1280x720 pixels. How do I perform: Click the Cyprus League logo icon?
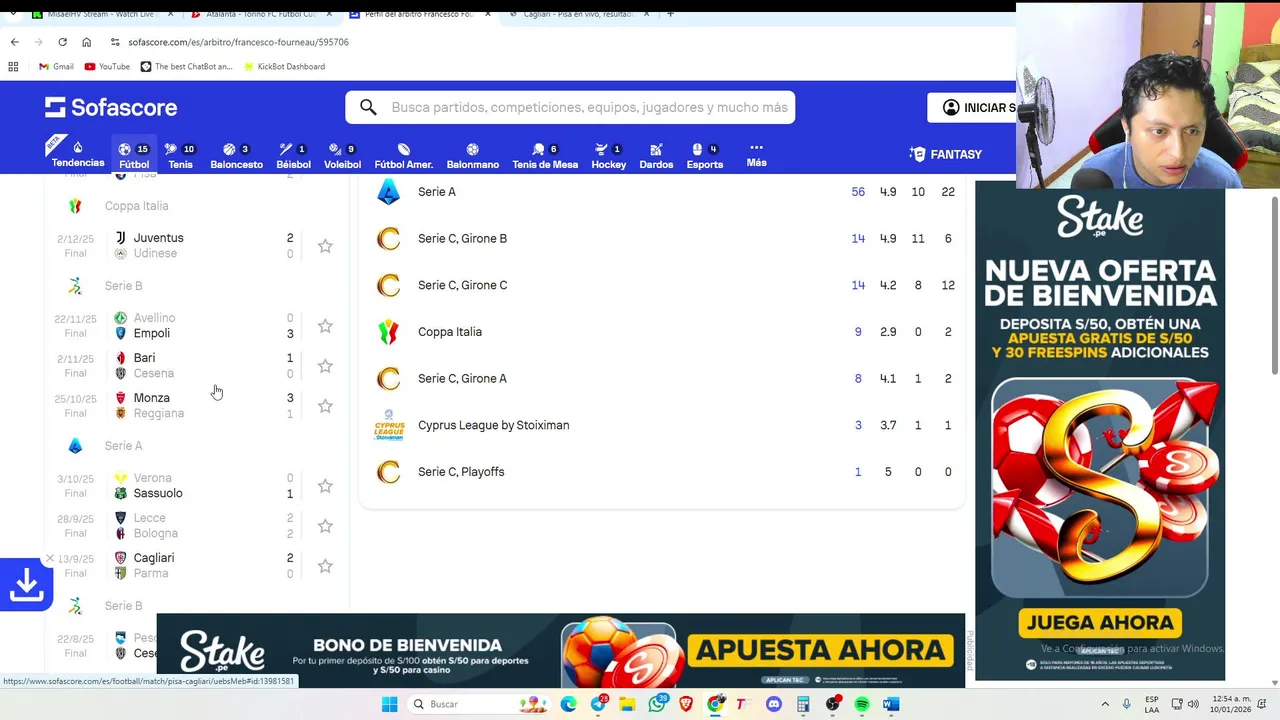(x=389, y=425)
